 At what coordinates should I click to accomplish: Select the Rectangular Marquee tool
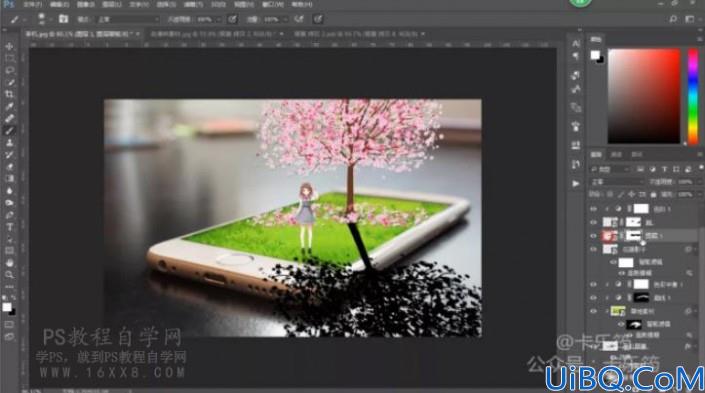(9, 58)
